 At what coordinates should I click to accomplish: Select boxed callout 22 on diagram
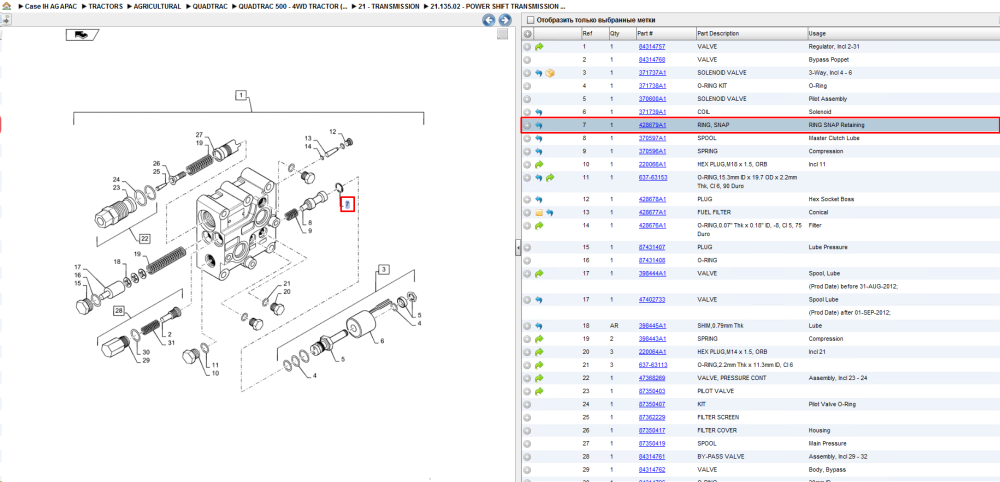[145, 239]
